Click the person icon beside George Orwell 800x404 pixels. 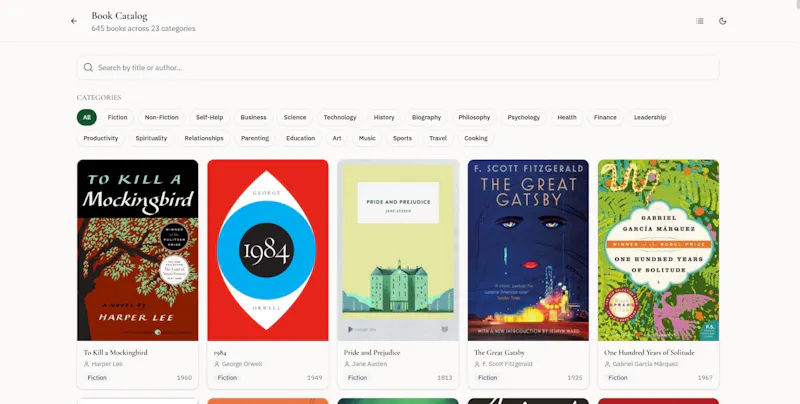coord(216,364)
